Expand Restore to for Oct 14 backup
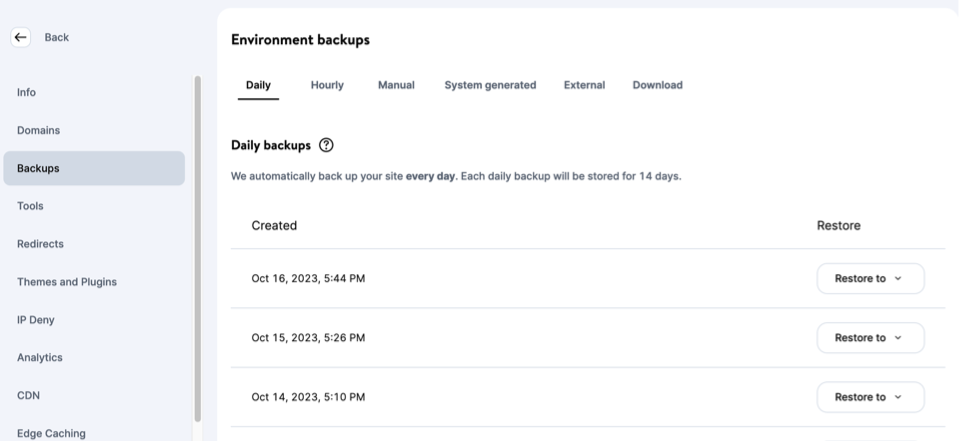The image size is (960, 441). coord(871,398)
